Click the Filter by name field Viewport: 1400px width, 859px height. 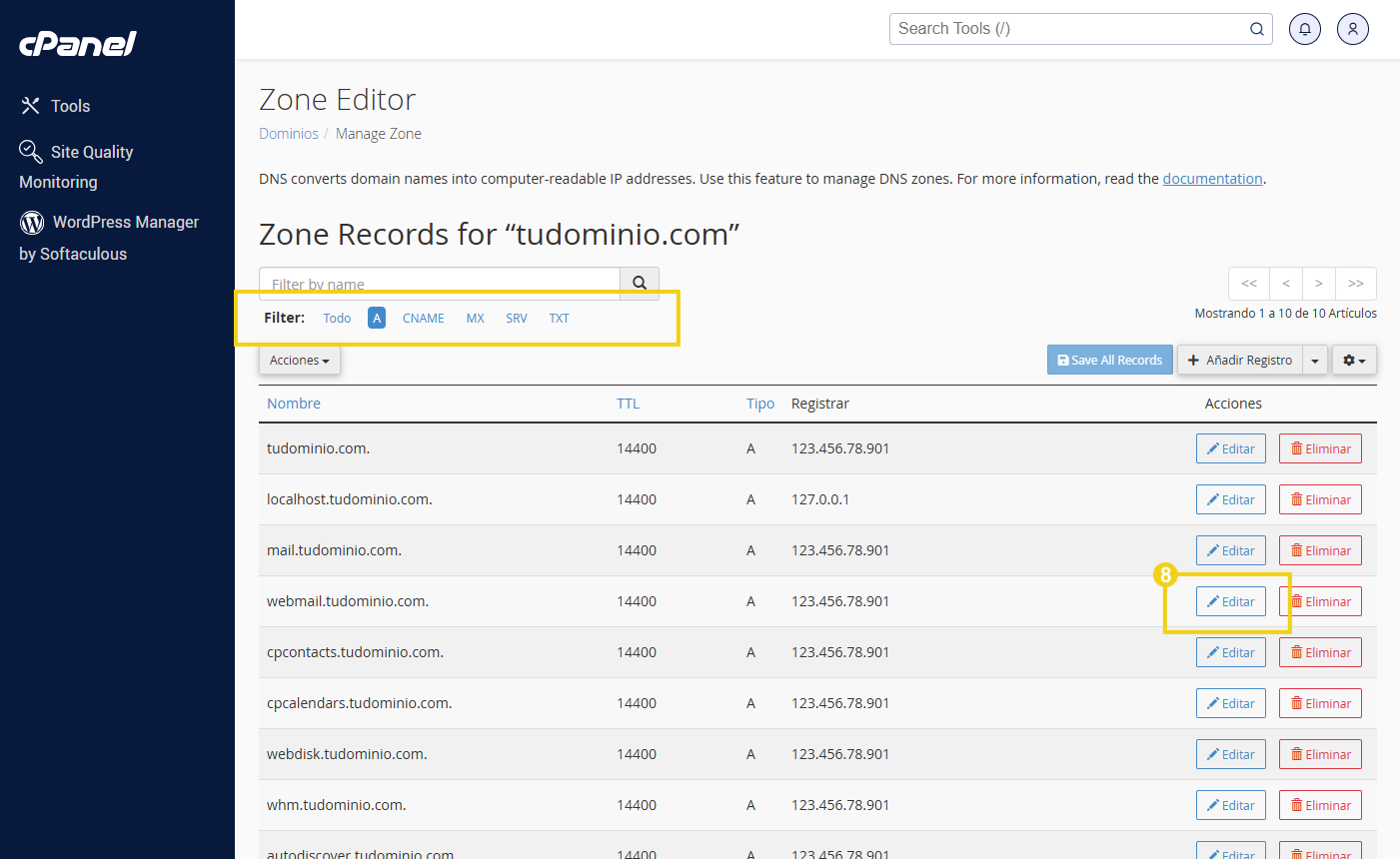pyautogui.click(x=440, y=284)
